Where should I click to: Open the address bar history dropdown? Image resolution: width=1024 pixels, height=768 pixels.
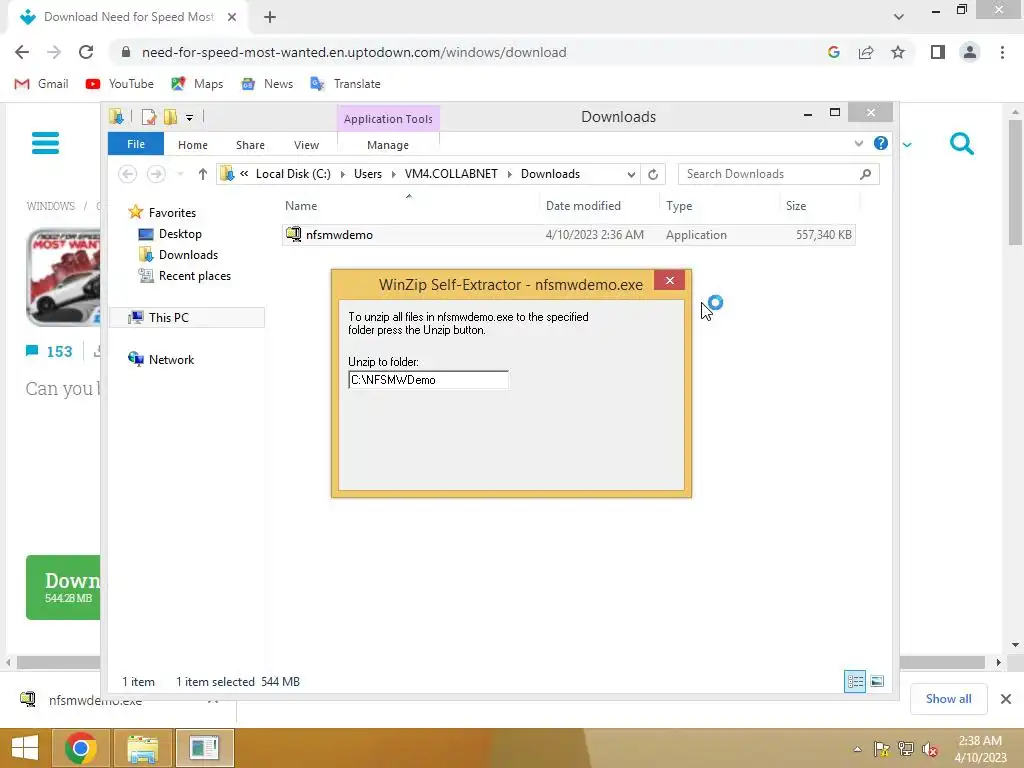pos(631,174)
